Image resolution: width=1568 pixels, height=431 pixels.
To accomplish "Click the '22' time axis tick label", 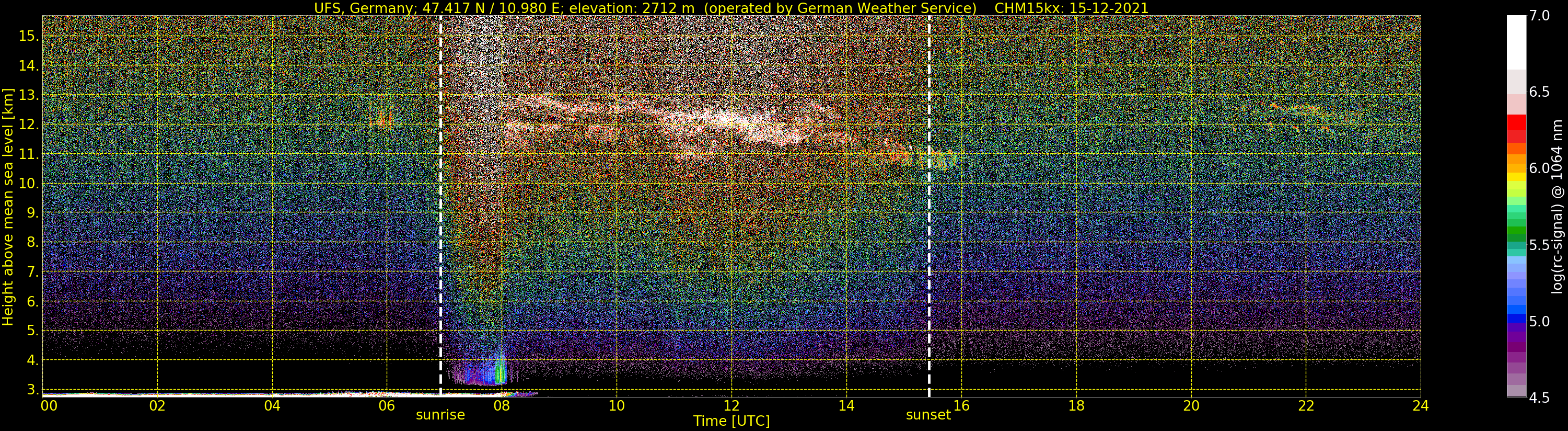I will [1306, 405].
